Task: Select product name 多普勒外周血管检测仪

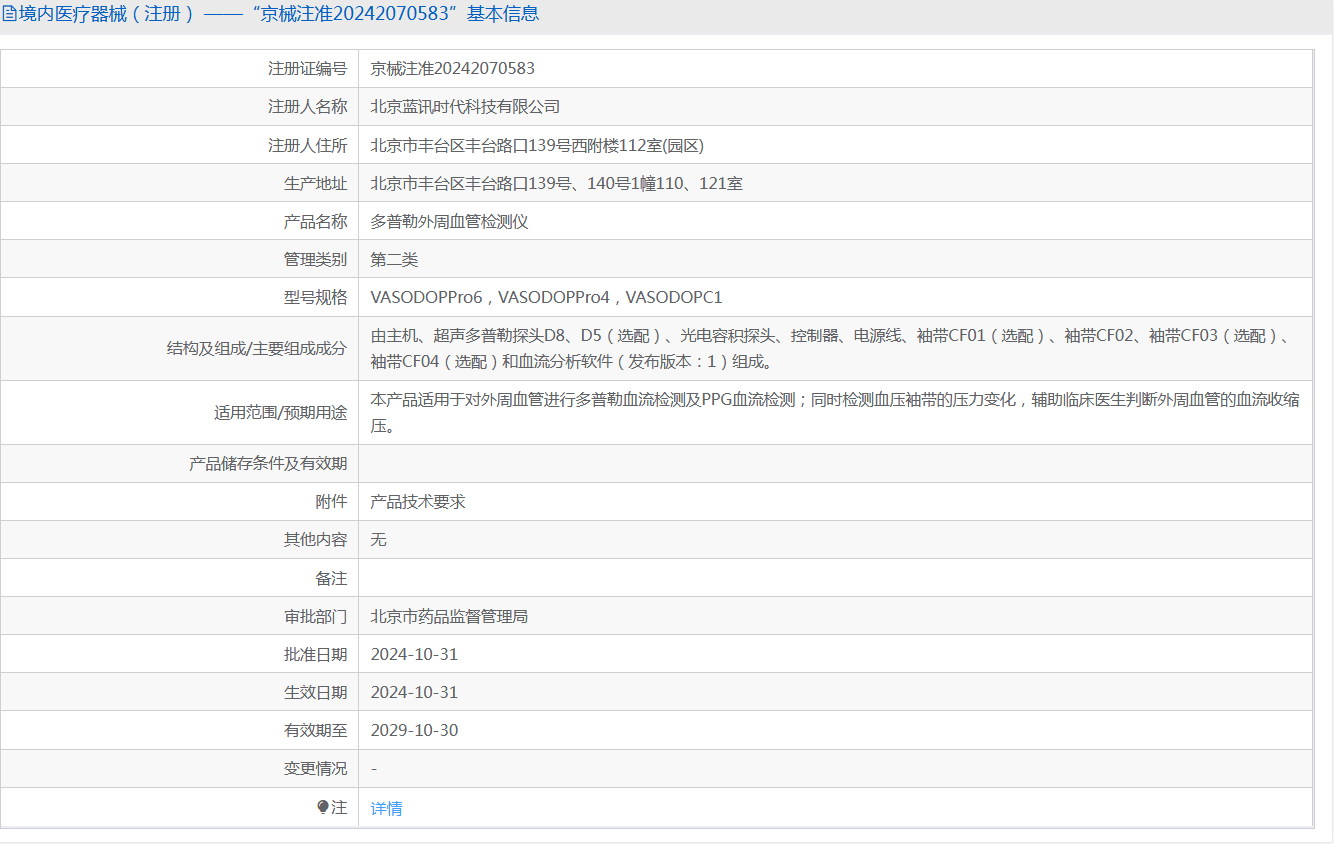Action: pos(449,221)
